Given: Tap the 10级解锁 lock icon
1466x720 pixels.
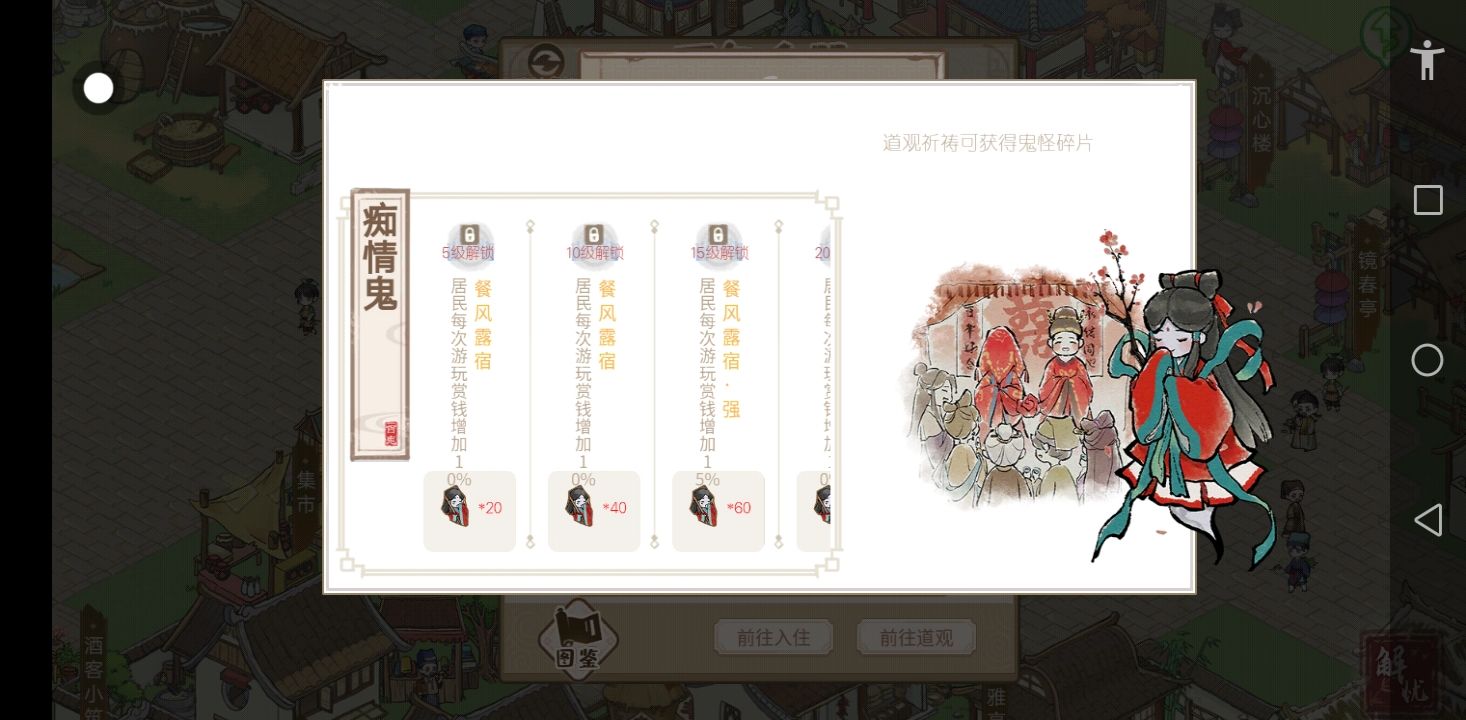Looking at the screenshot, I should 593,235.
